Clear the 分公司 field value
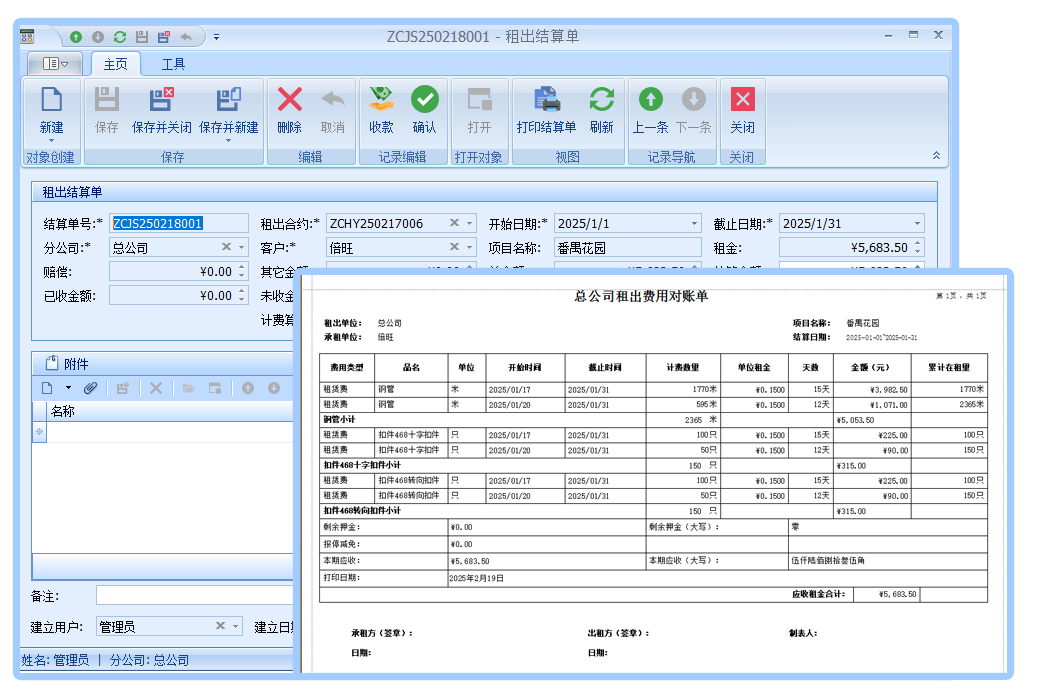Image resolution: width=1039 pixels, height=695 pixels. (226, 248)
